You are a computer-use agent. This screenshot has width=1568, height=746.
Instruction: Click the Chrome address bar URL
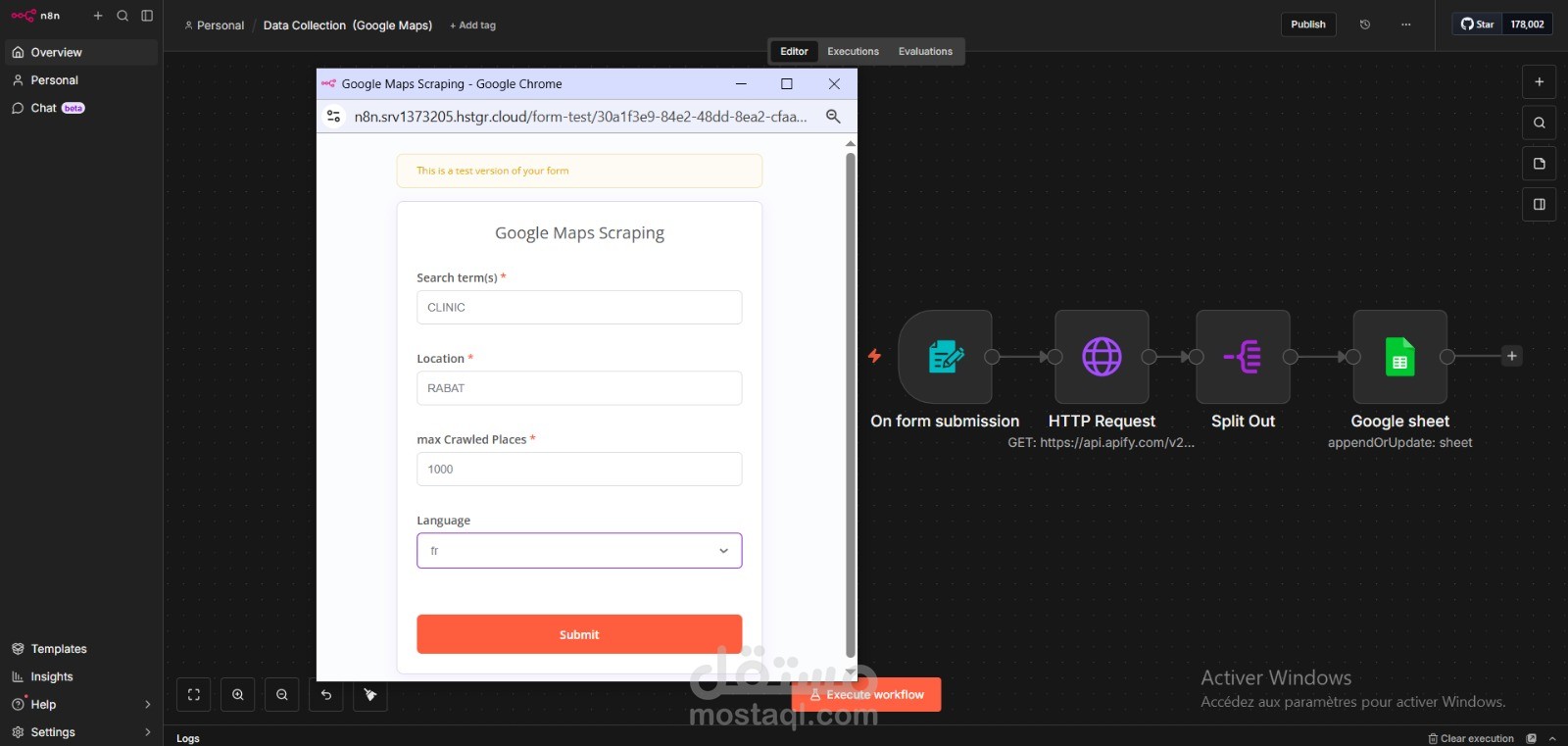click(581, 117)
